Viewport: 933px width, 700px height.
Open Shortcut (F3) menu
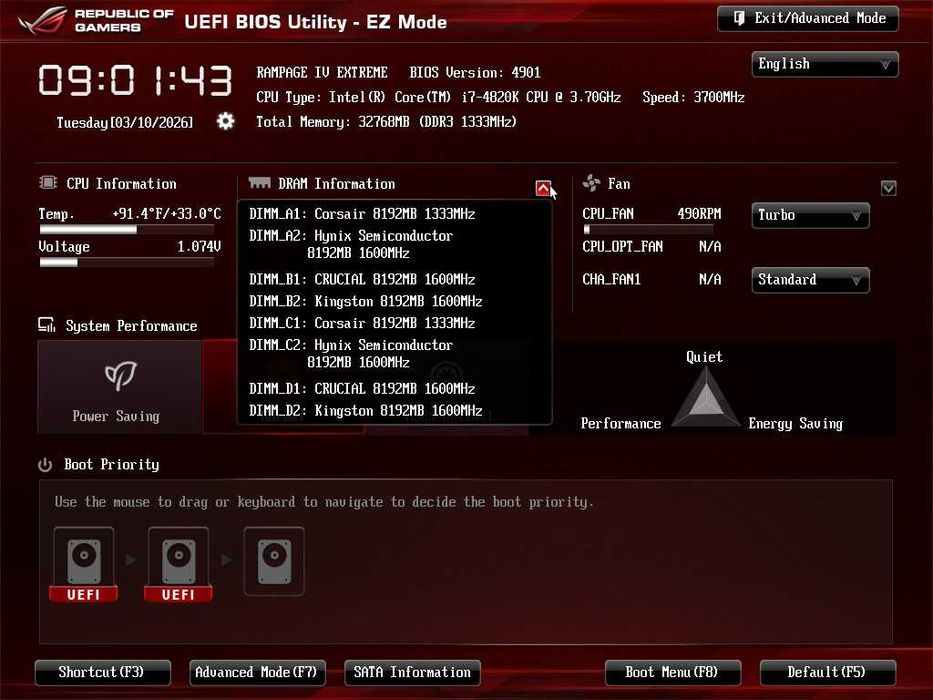102,673
